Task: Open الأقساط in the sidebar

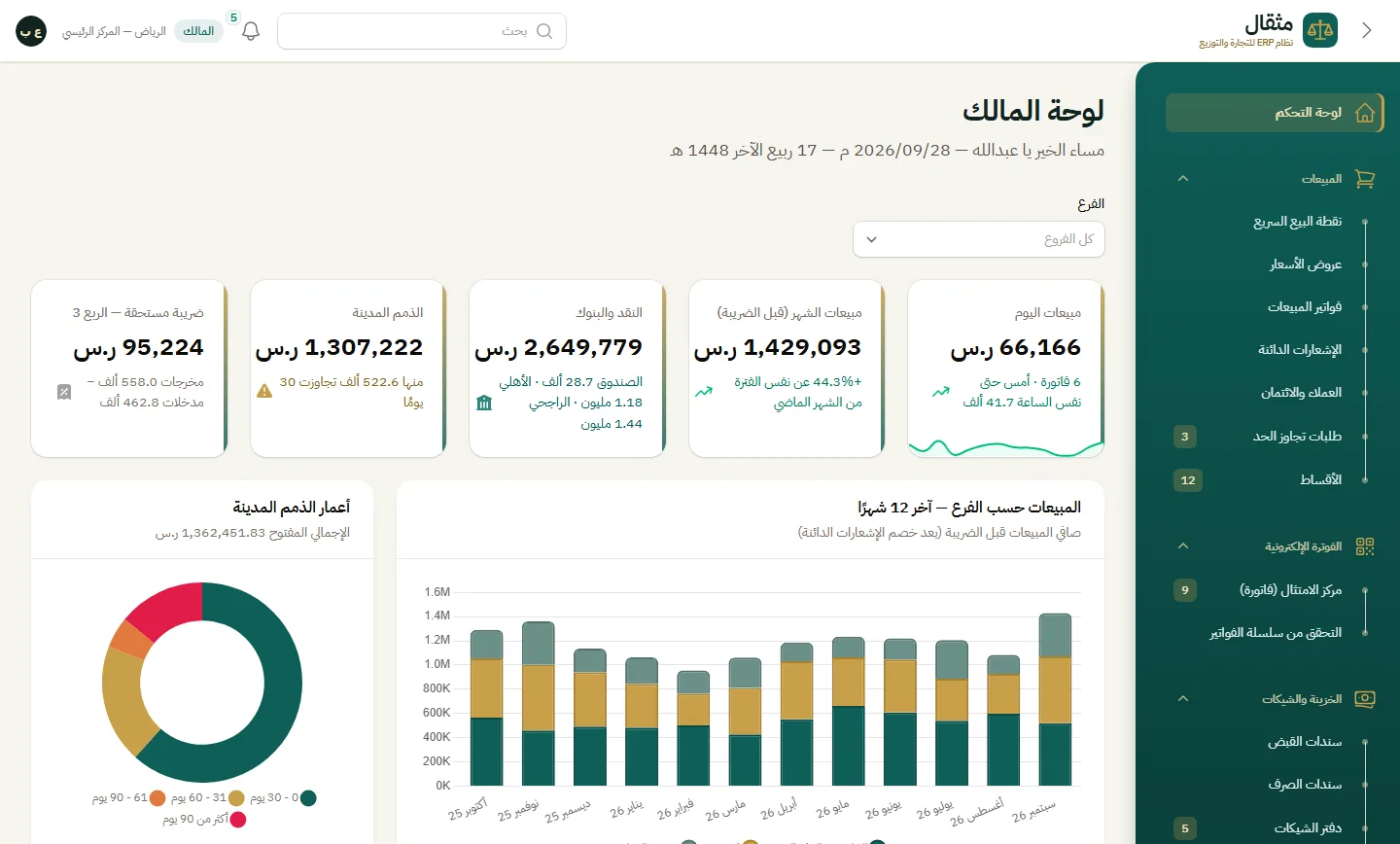Action: tap(1275, 480)
